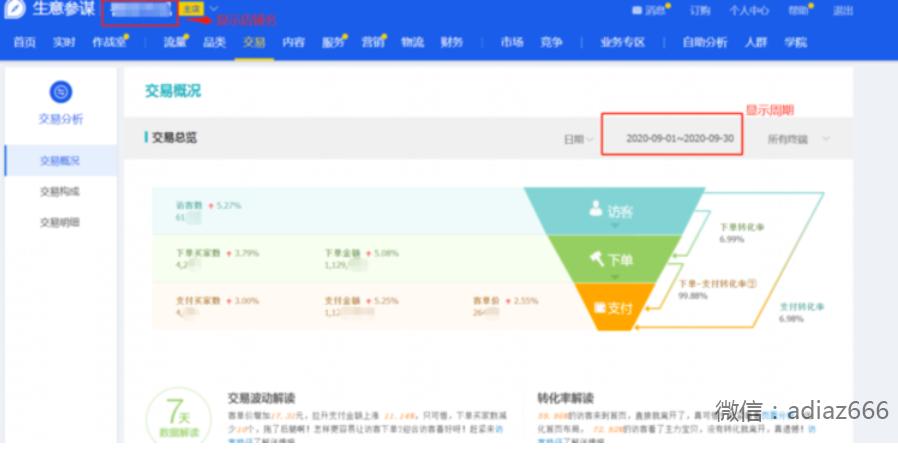Open the 财务 tab
Viewport: 898px width, 457px height.
coord(451,42)
